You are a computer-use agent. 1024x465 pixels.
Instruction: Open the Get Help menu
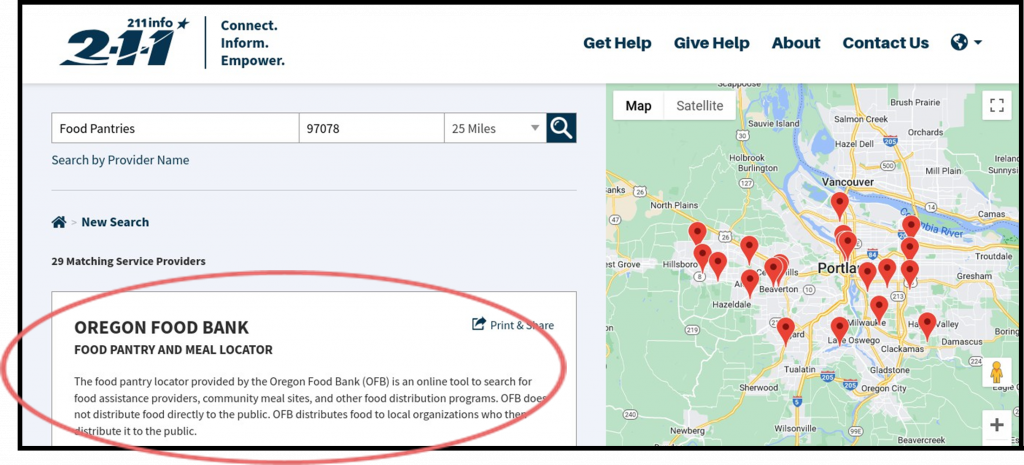click(x=617, y=43)
